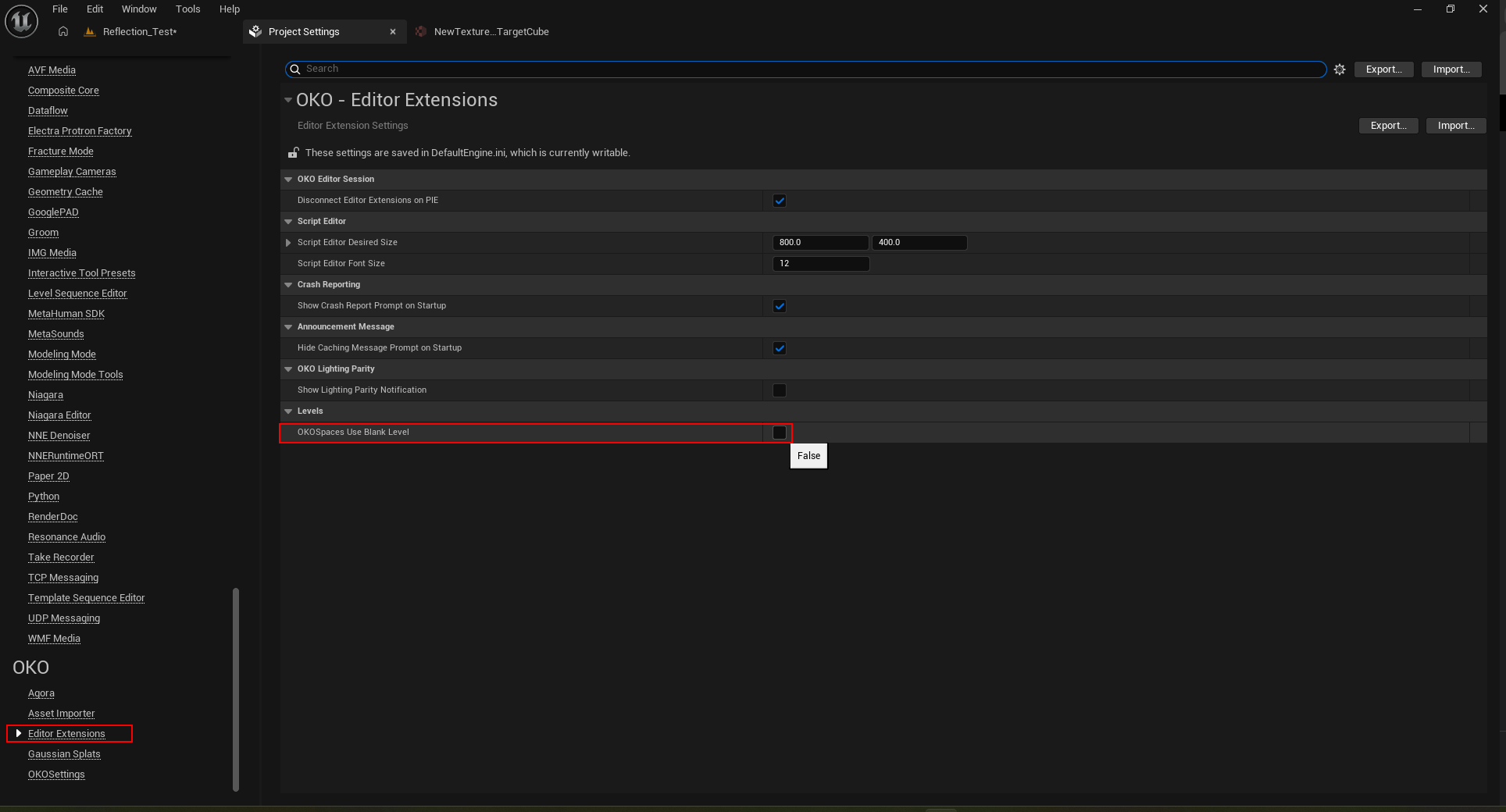The image size is (1506, 812).
Task: Click the unlocked padlock icon
Action: click(293, 152)
